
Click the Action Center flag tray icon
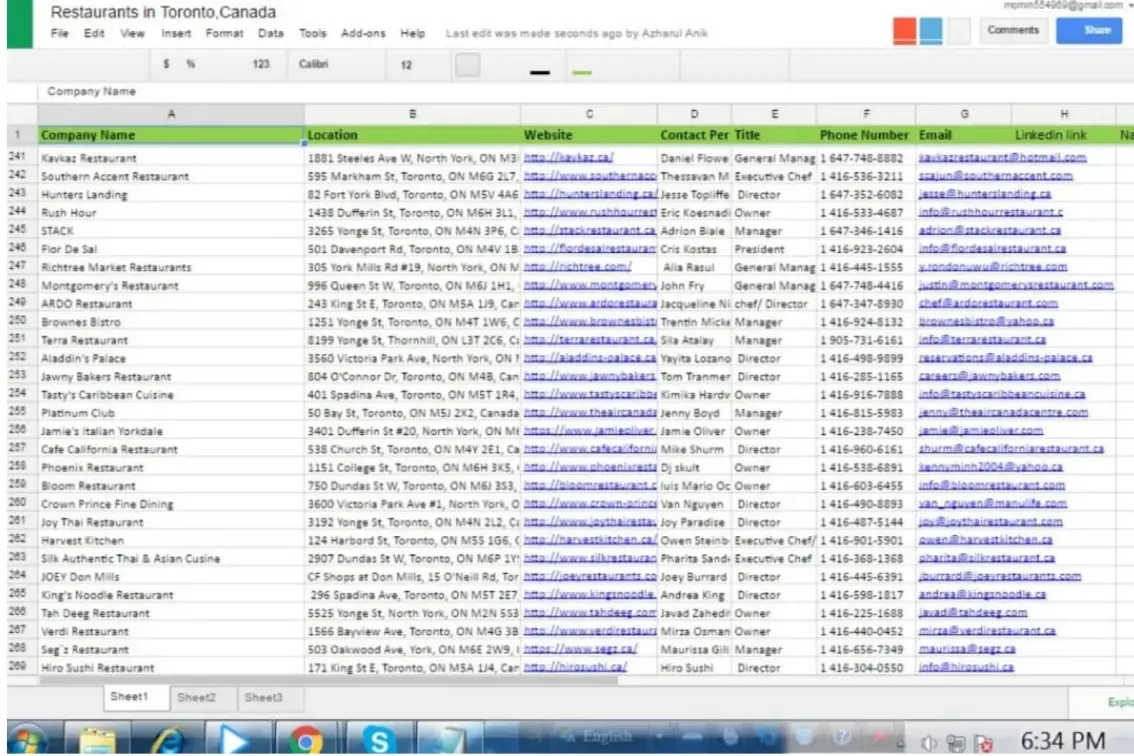click(983, 743)
